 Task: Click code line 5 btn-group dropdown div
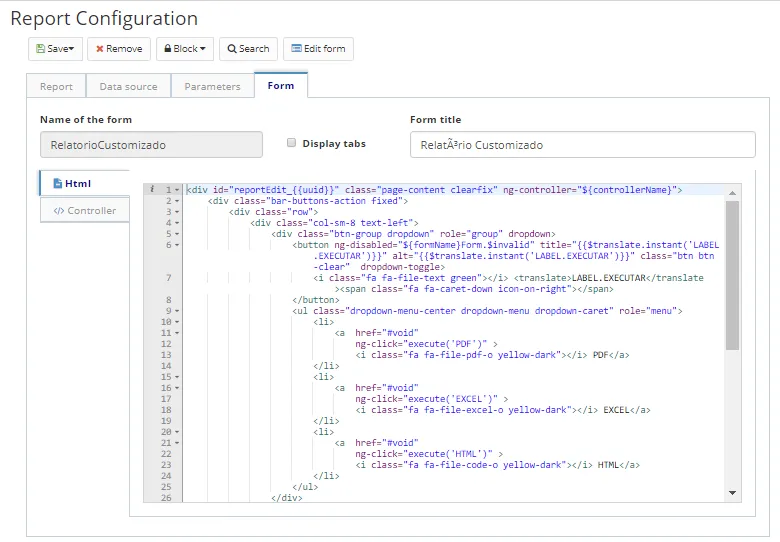[x=413, y=234]
